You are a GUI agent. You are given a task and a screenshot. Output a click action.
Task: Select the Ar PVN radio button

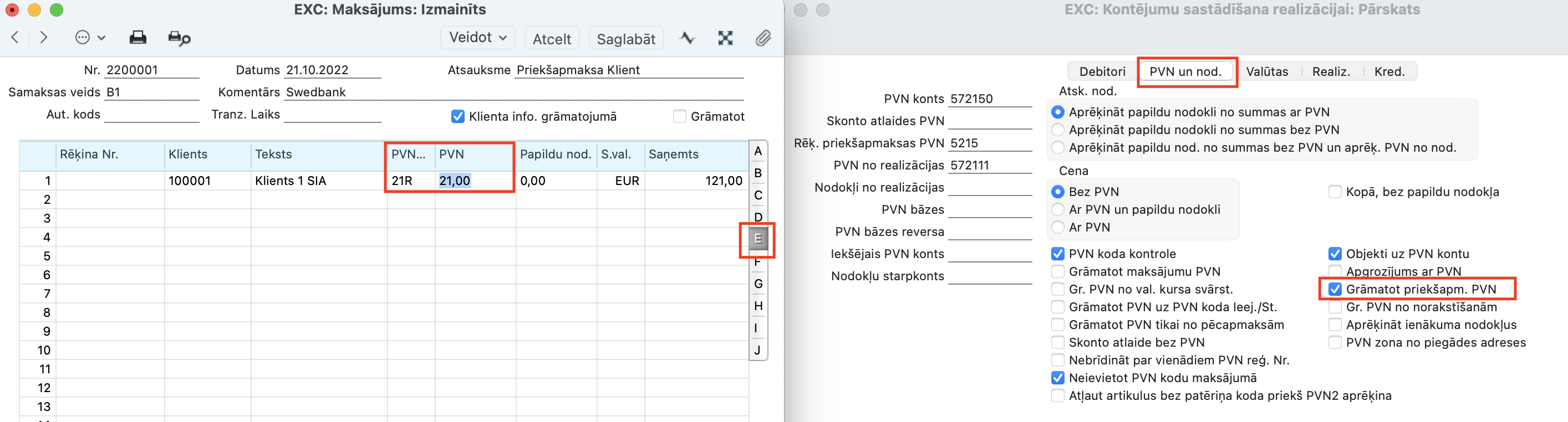tap(1058, 227)
